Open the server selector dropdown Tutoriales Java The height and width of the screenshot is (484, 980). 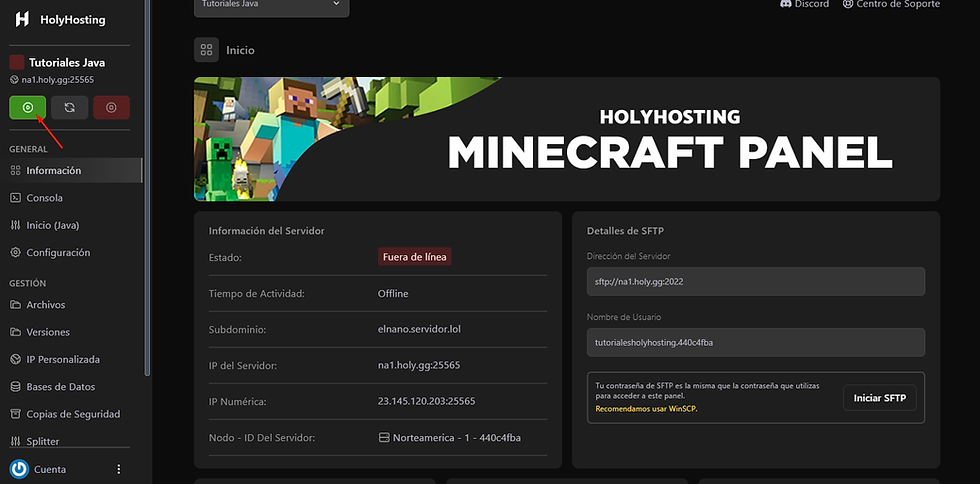(271, 6)
